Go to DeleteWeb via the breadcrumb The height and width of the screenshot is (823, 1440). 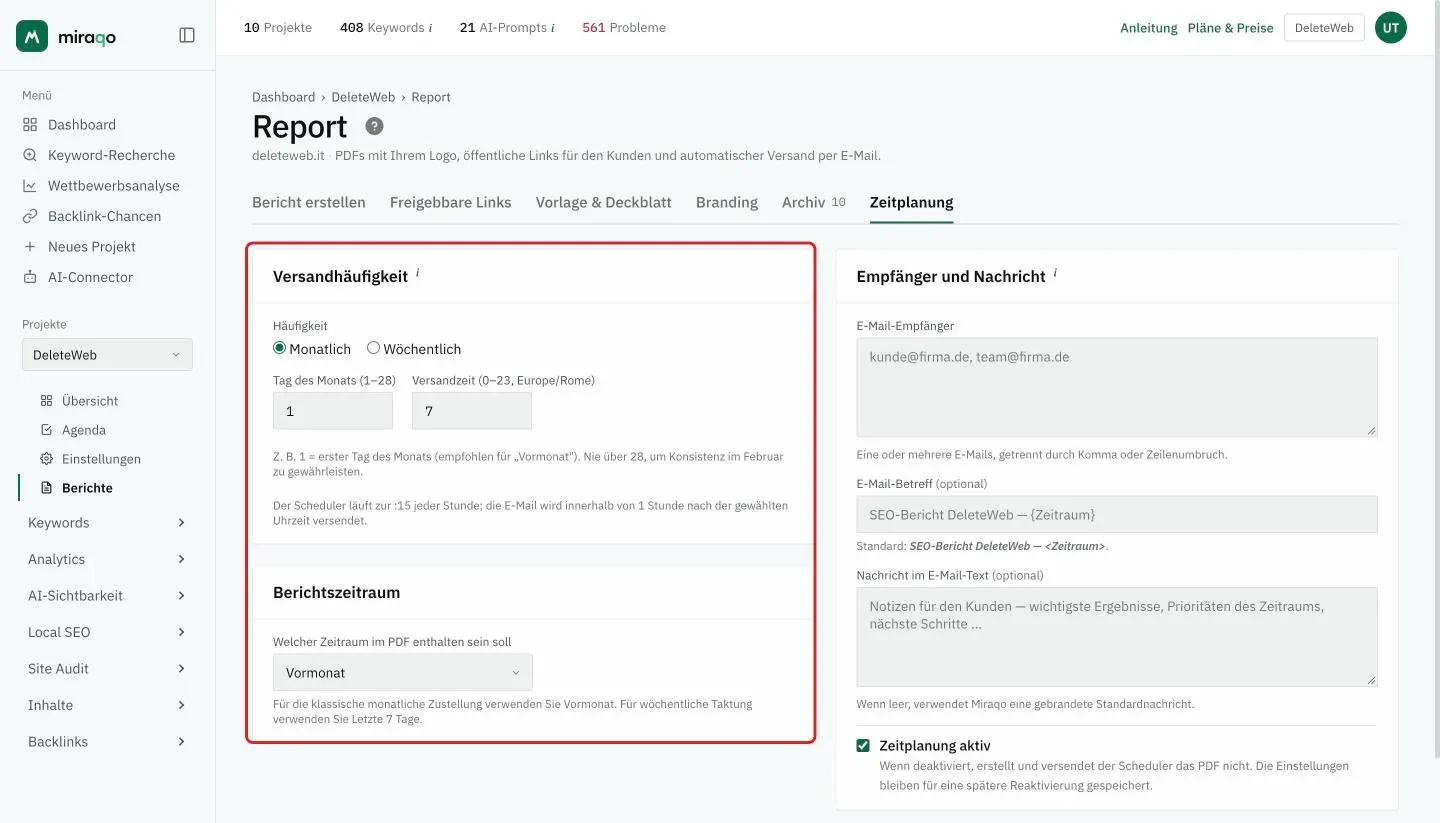point(363,97)
